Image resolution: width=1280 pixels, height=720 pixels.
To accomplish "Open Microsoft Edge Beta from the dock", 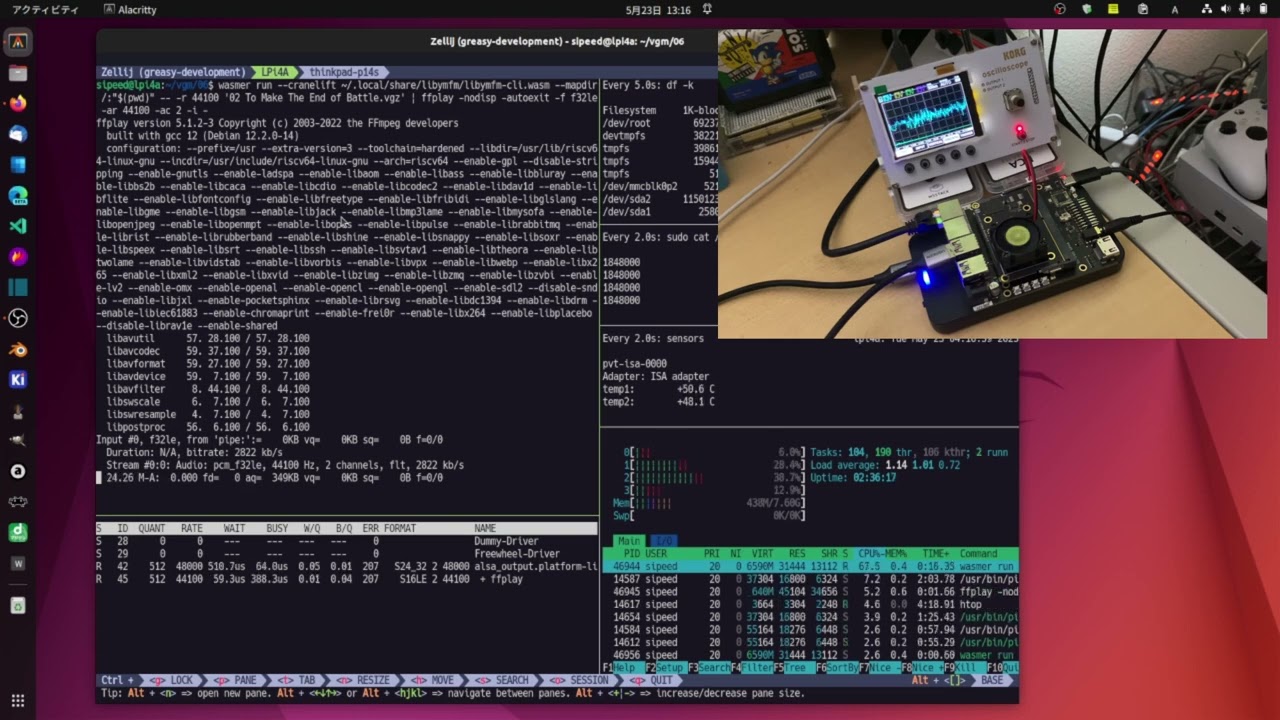I will point(18,196).
